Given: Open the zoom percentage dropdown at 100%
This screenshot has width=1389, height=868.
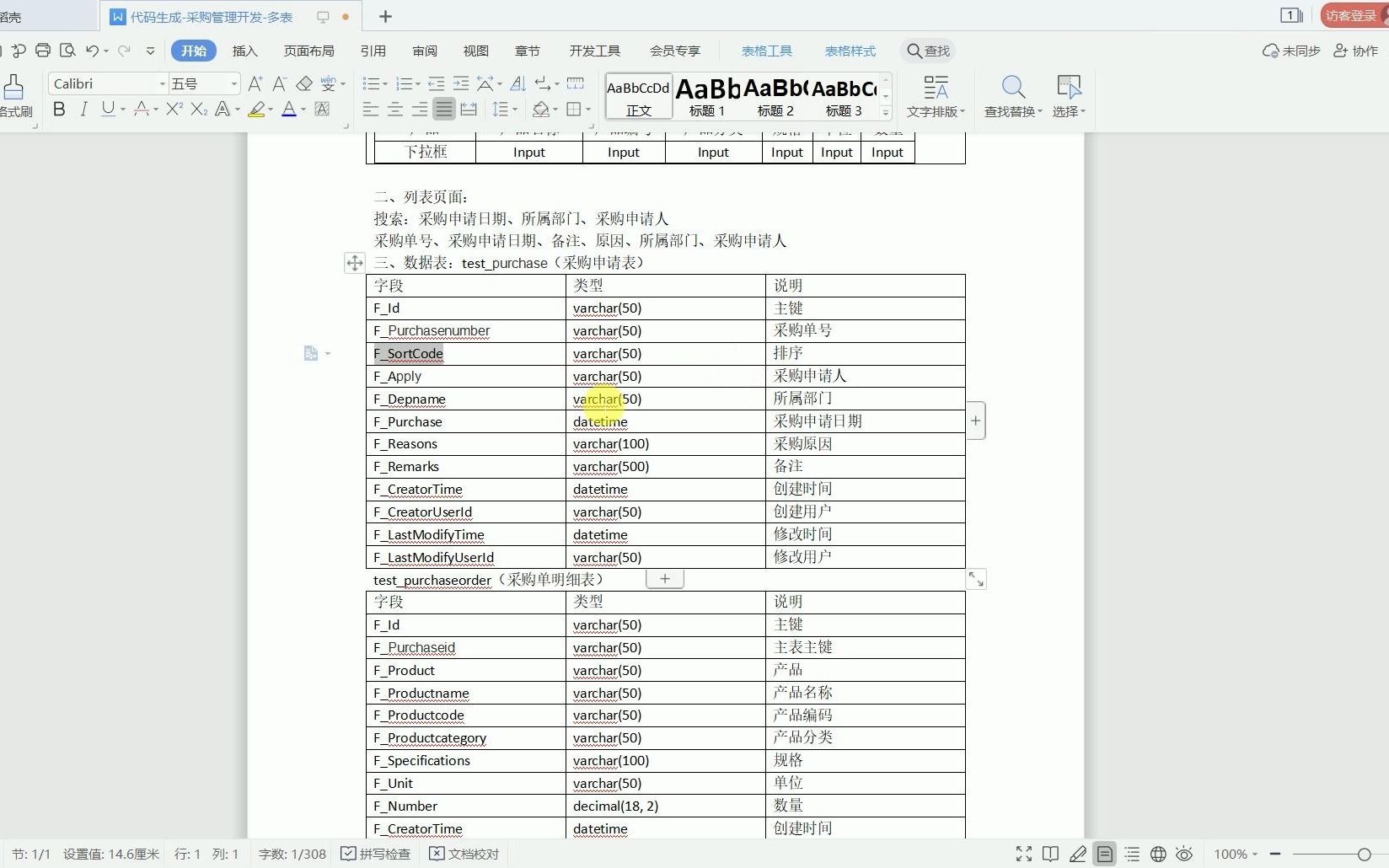Looking at the screenshot, I should (1236, 854).
